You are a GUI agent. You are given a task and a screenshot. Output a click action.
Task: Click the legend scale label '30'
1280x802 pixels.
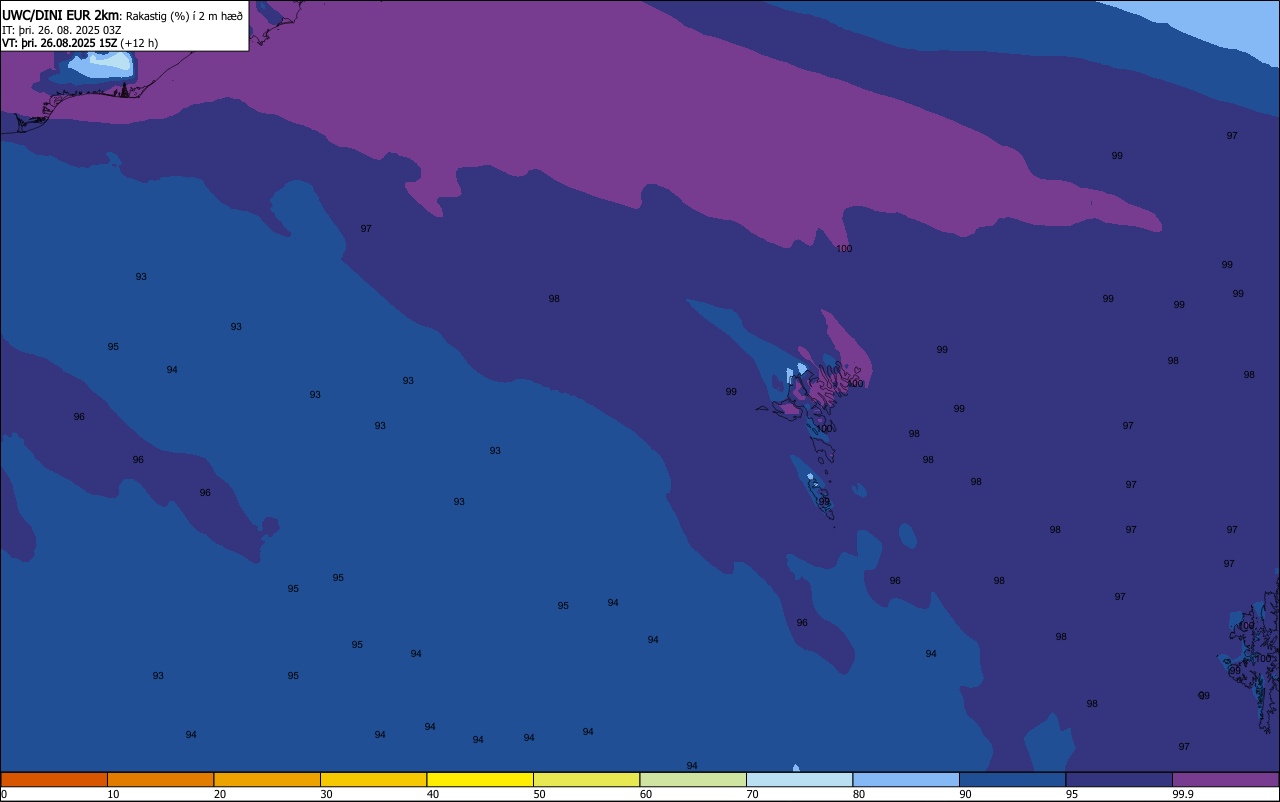[x=326, y=794]
